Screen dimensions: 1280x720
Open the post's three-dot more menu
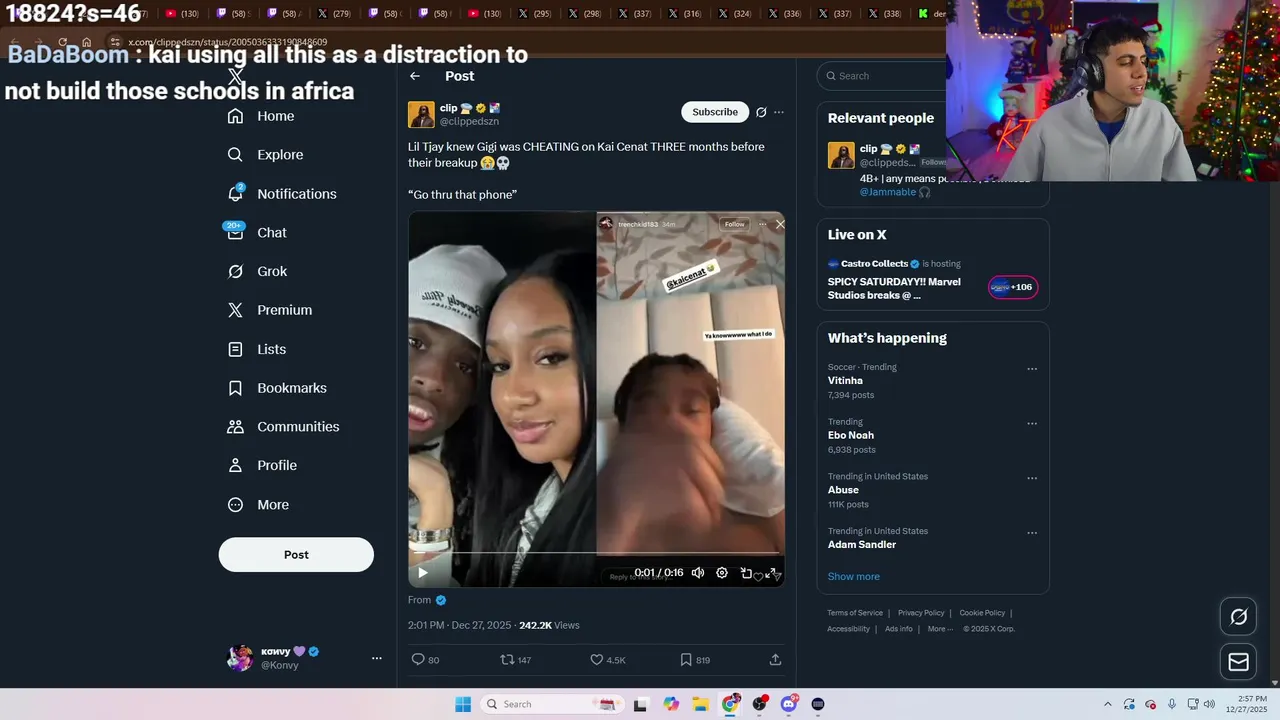tap(779, 112)
